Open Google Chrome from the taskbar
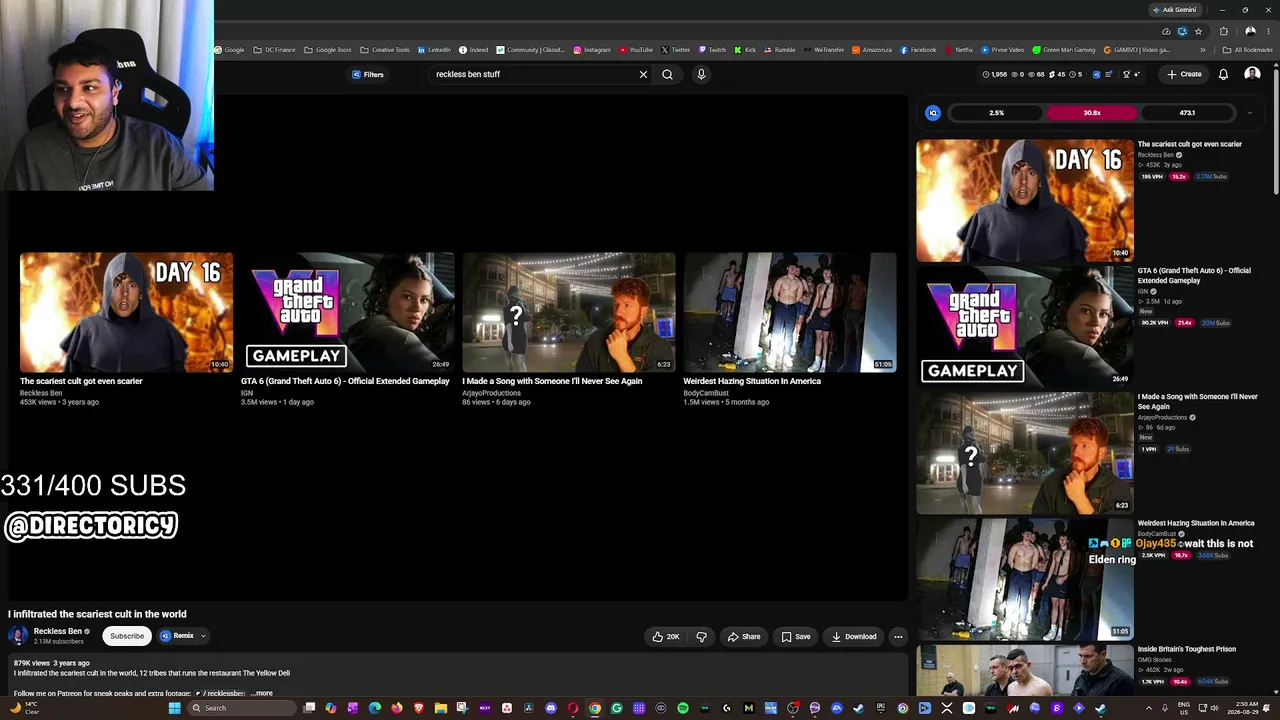 click(x=595, y=708)
